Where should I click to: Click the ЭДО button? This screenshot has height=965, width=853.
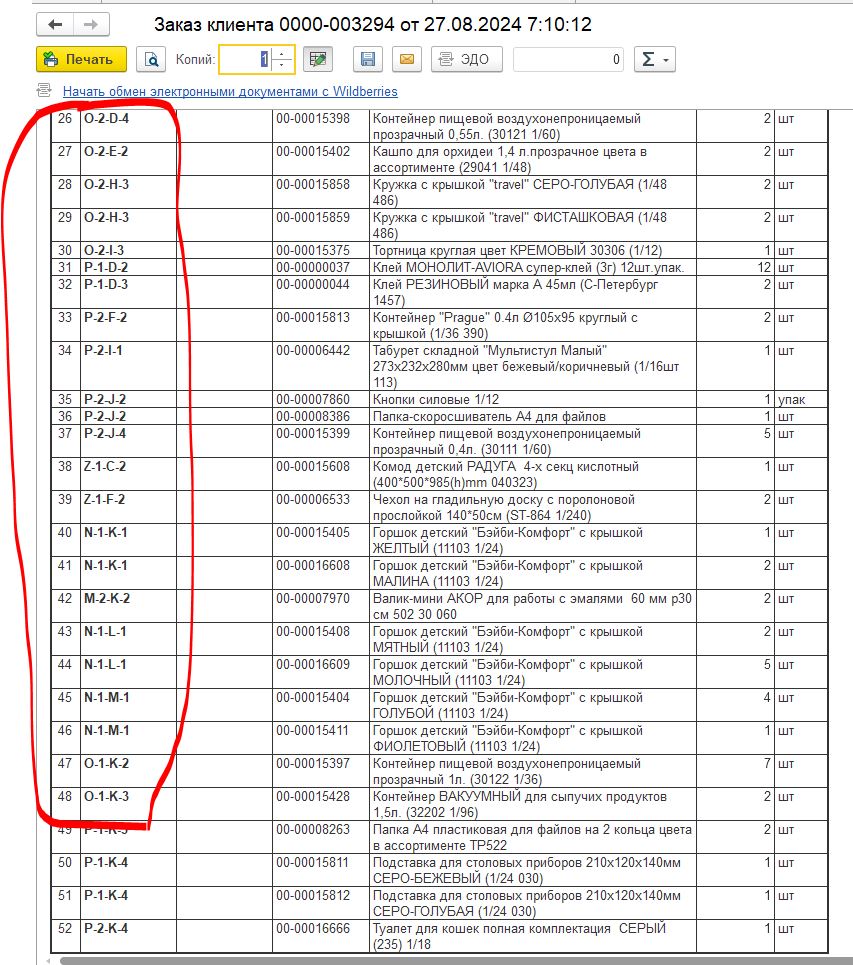pos(466,60)
